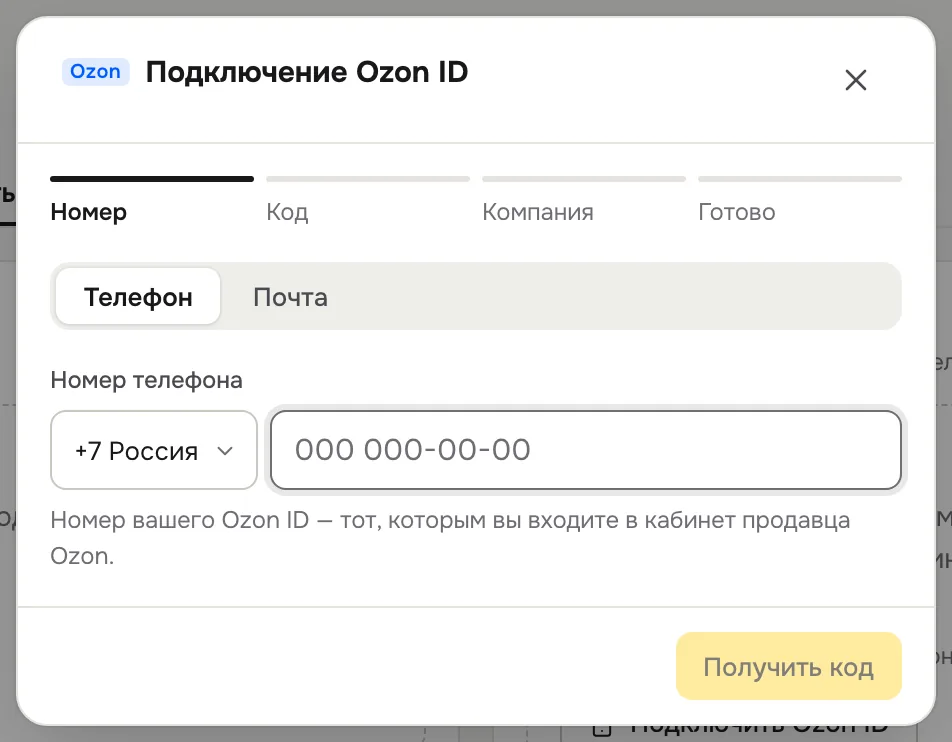952x742 pixels.
Task: Open the +7 Россия country code dropdown
Action: pos(154,450)
